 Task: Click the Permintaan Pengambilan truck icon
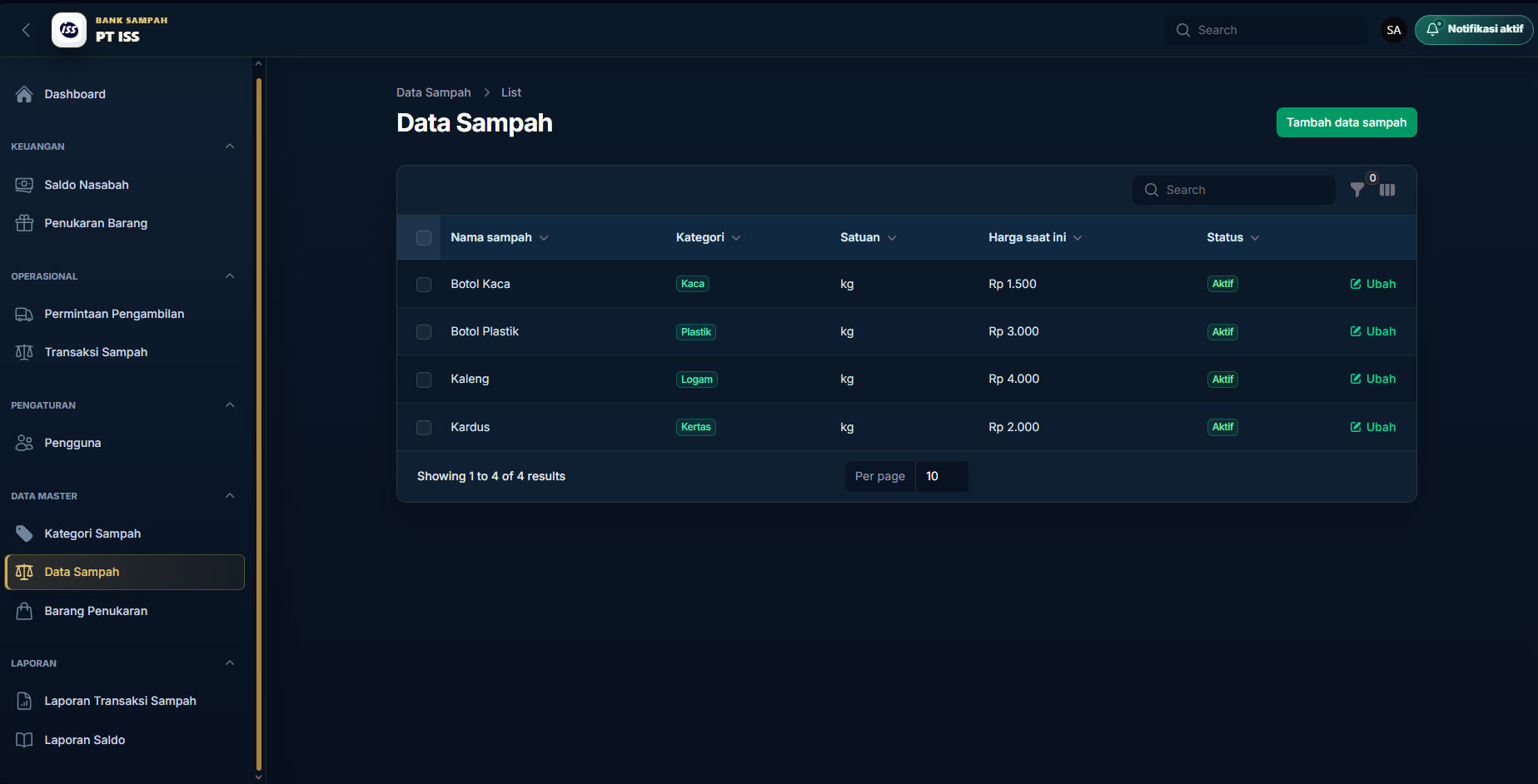(x=24, y=314)
